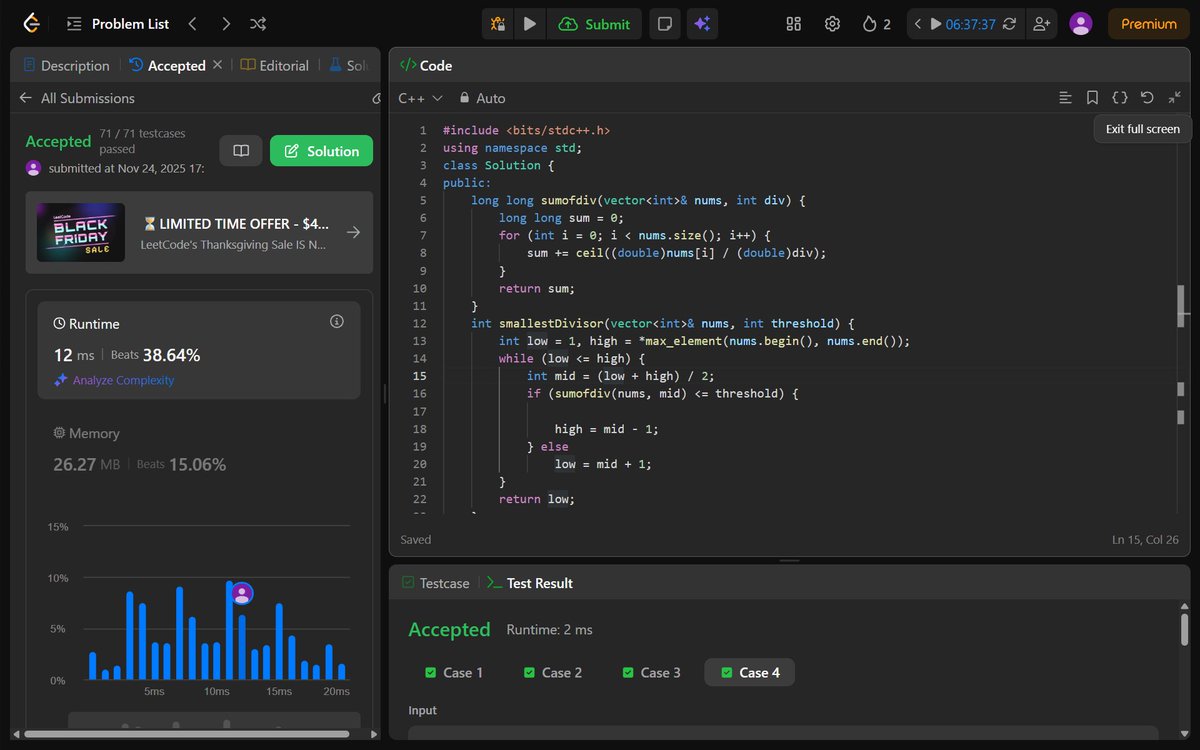Click the 'return low;' code line
The width and height of the screenshot is (1200, 750).
tap(536, 499)
